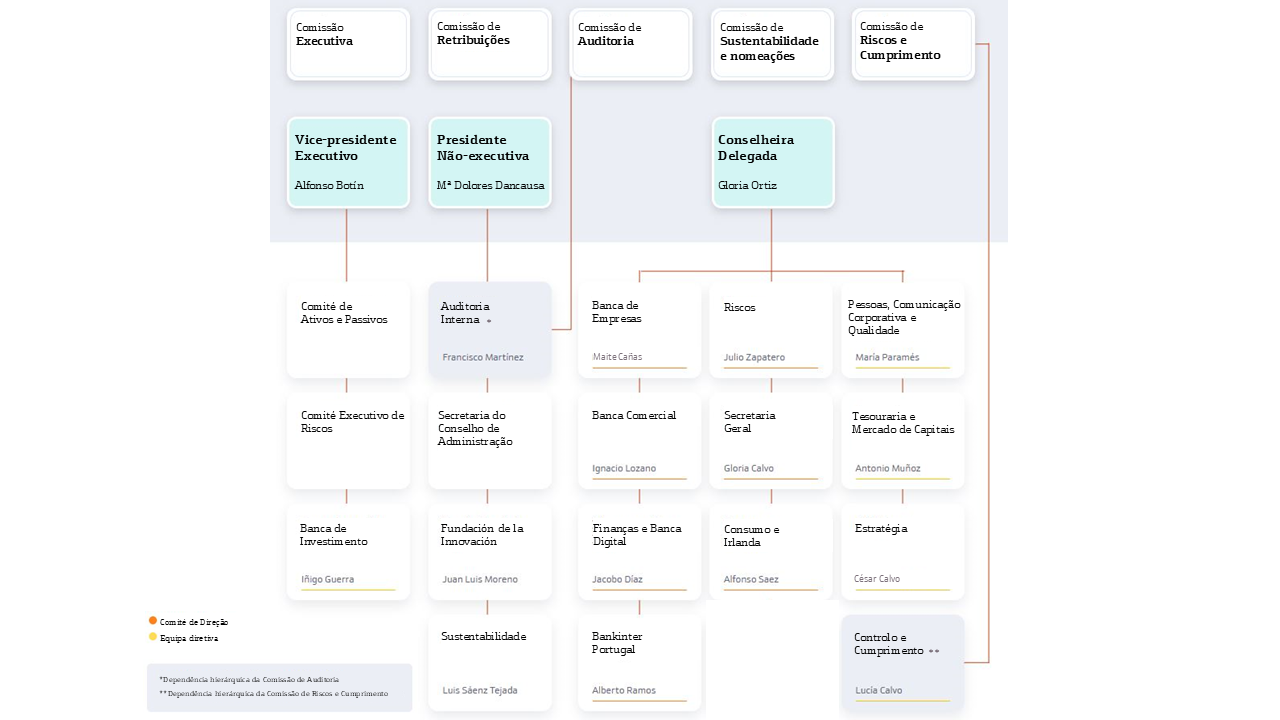This screenshot has width=1280, height=720.
Task: Select the Tesouraria e Mercado de Capitais card
Action: pos(903,441)
